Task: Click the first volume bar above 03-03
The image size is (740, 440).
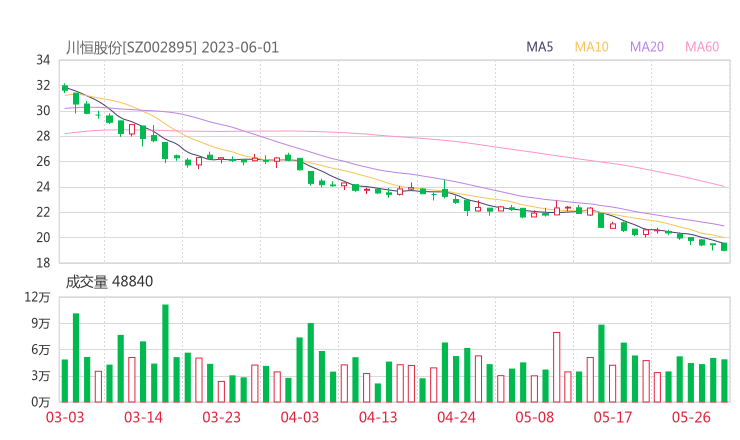Action: (x=65, y=381)
